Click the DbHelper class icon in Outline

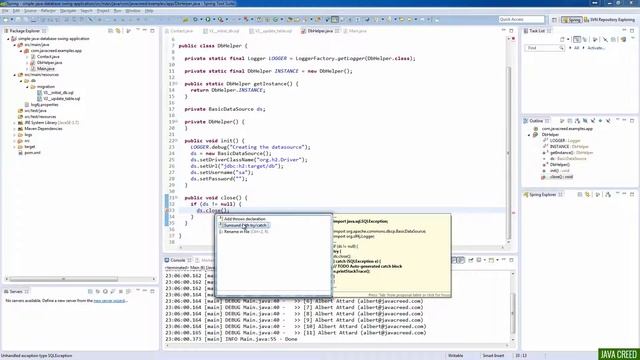click(x=536, y=135)
